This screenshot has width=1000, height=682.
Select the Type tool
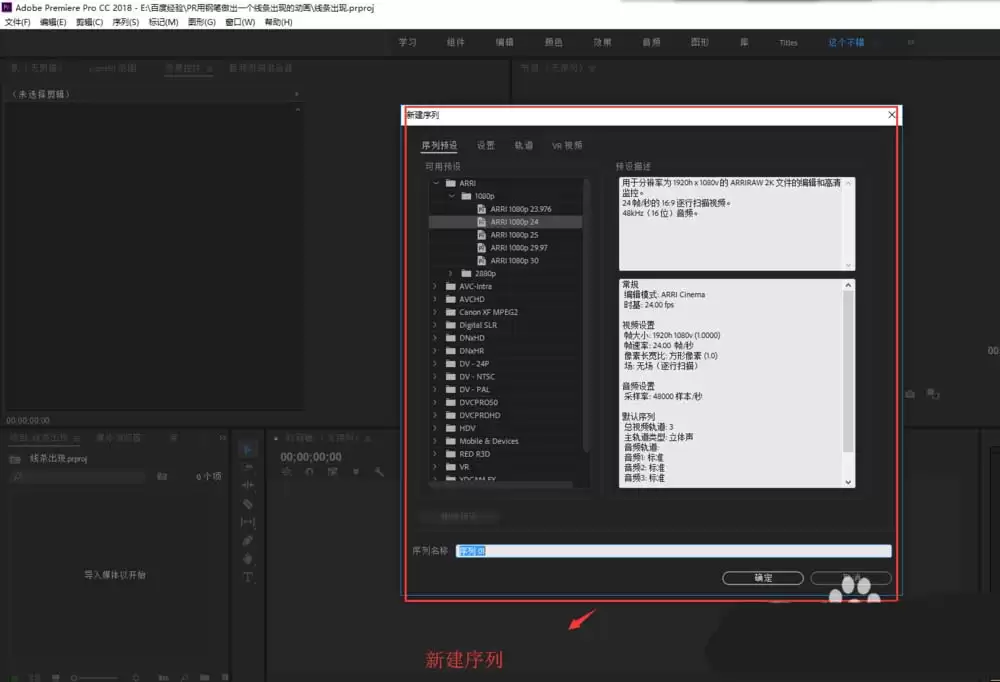point(248,577)
